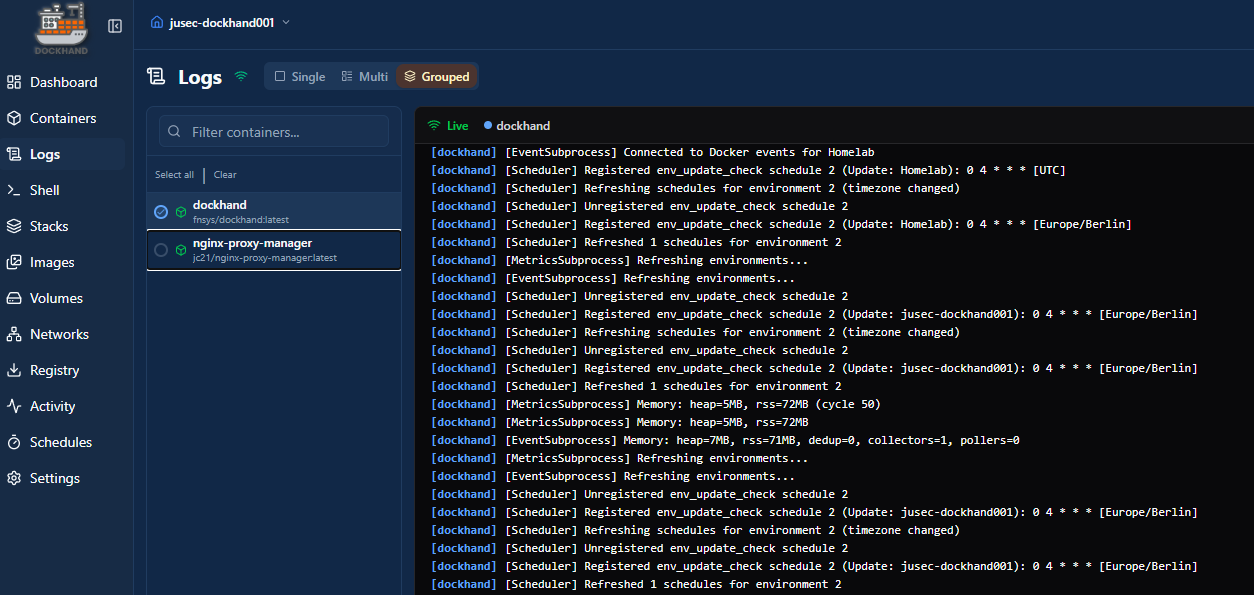Image resolution: width=1254 pixels, height=595 pixels.
Task: Select the Grouped view mode button
Action: 437,77
